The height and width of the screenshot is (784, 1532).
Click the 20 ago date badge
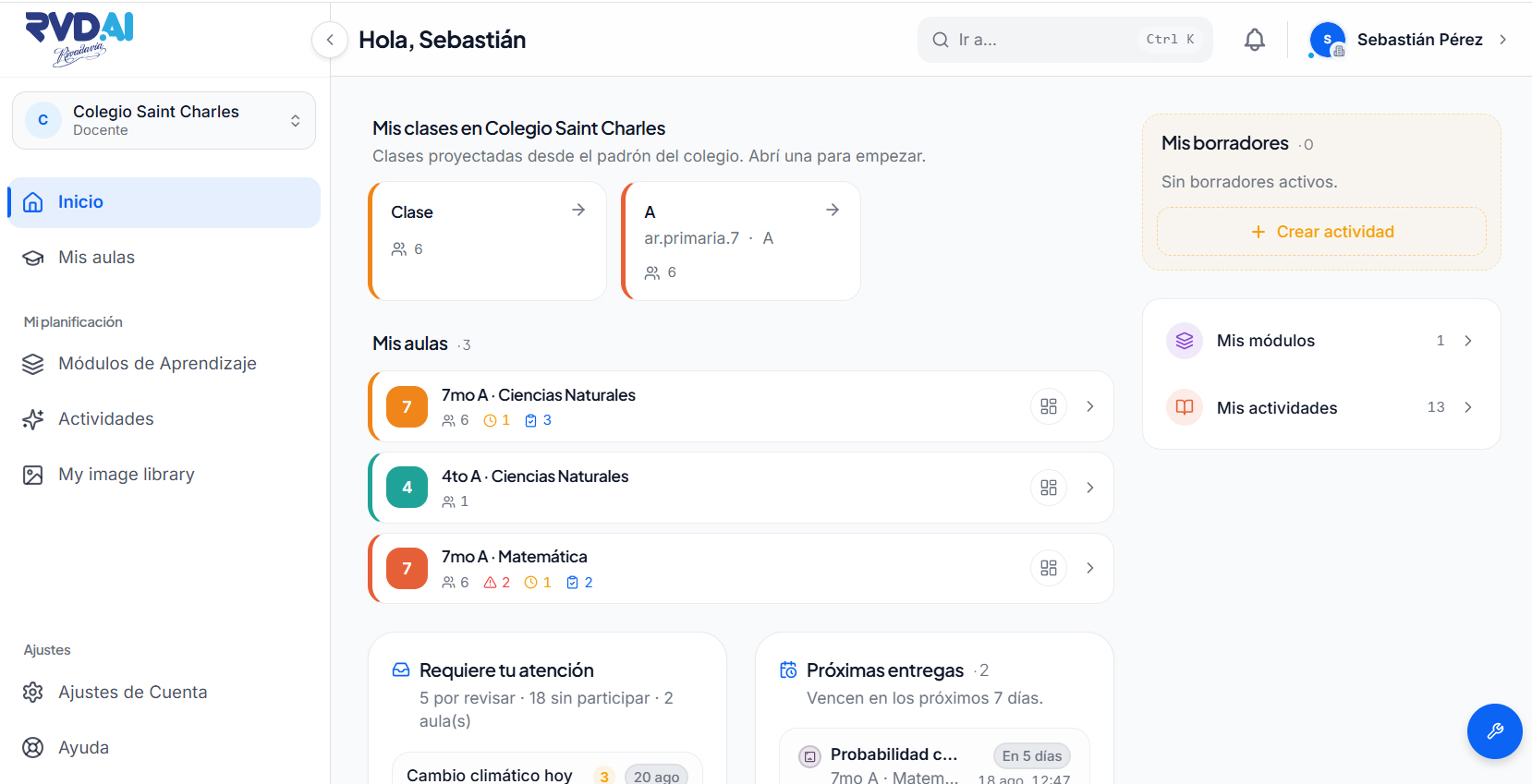[656, 777]
